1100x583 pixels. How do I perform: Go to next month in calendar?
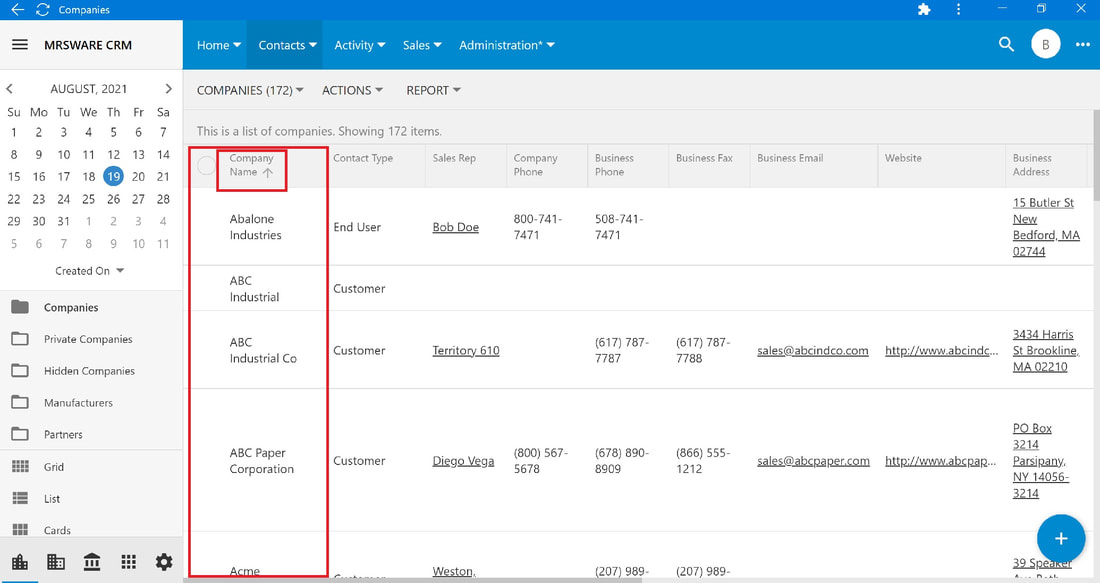(x=168, y=89)
